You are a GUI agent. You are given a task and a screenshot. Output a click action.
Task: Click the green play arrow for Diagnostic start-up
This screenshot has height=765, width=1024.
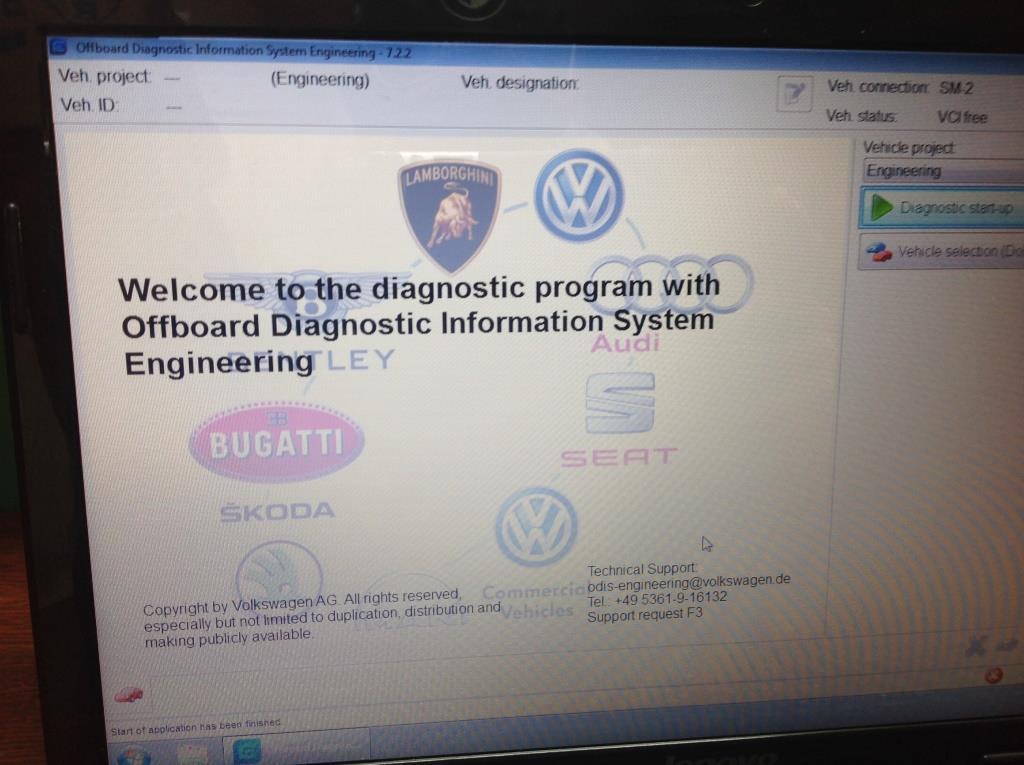pos(882,208)
